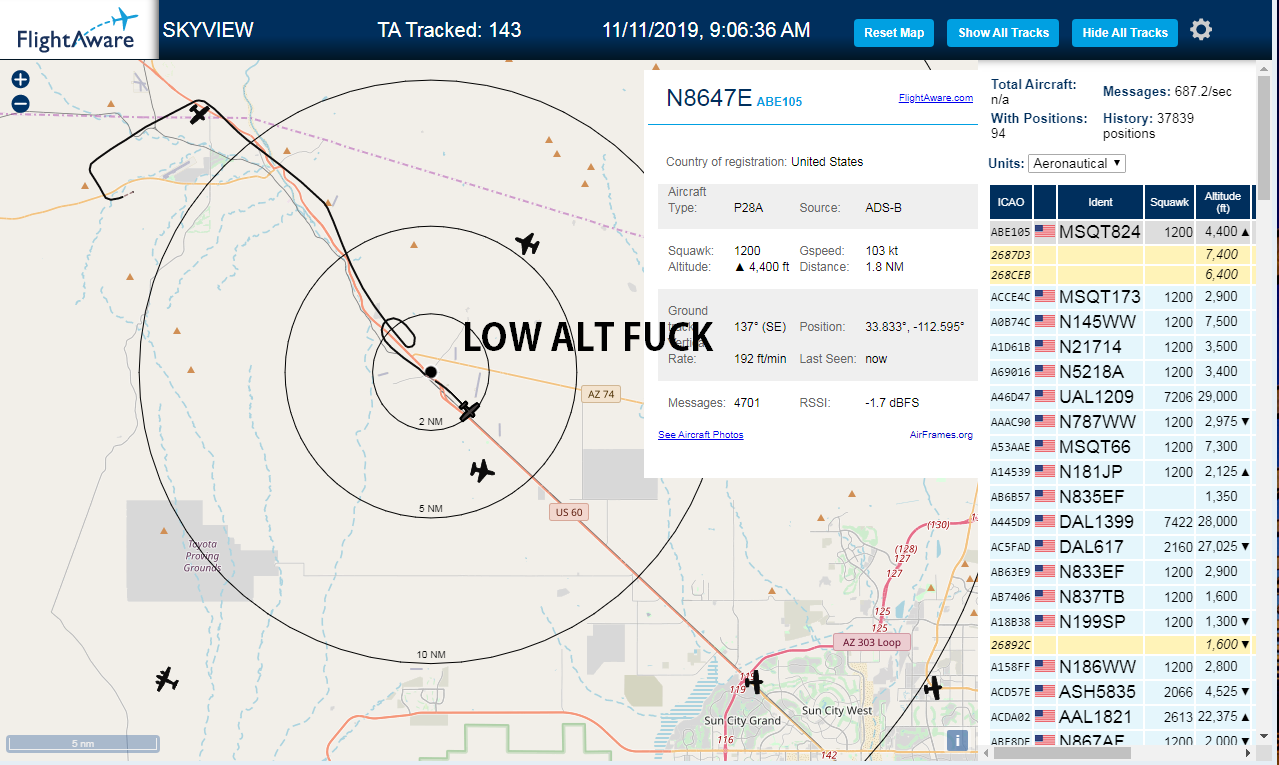Click the 5 nm map scale bar

[x=83, y=743]
